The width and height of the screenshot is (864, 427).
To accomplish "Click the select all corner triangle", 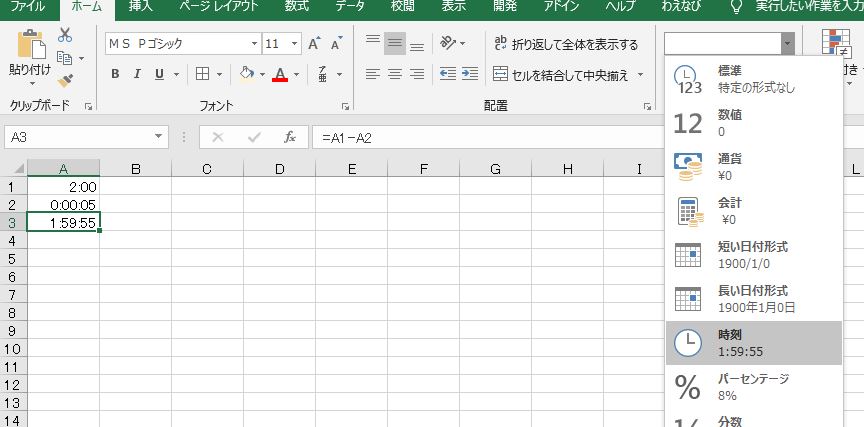I will [x=19, y=169].
